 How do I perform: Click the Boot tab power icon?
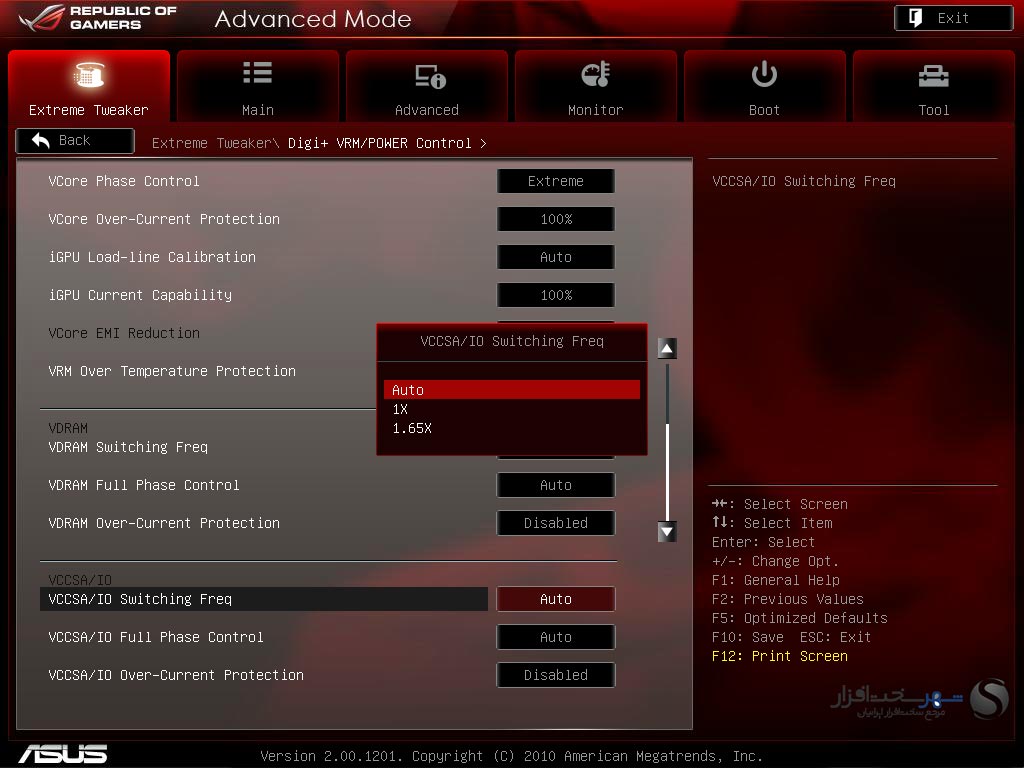pyautogui.click(x=764, y=74)
